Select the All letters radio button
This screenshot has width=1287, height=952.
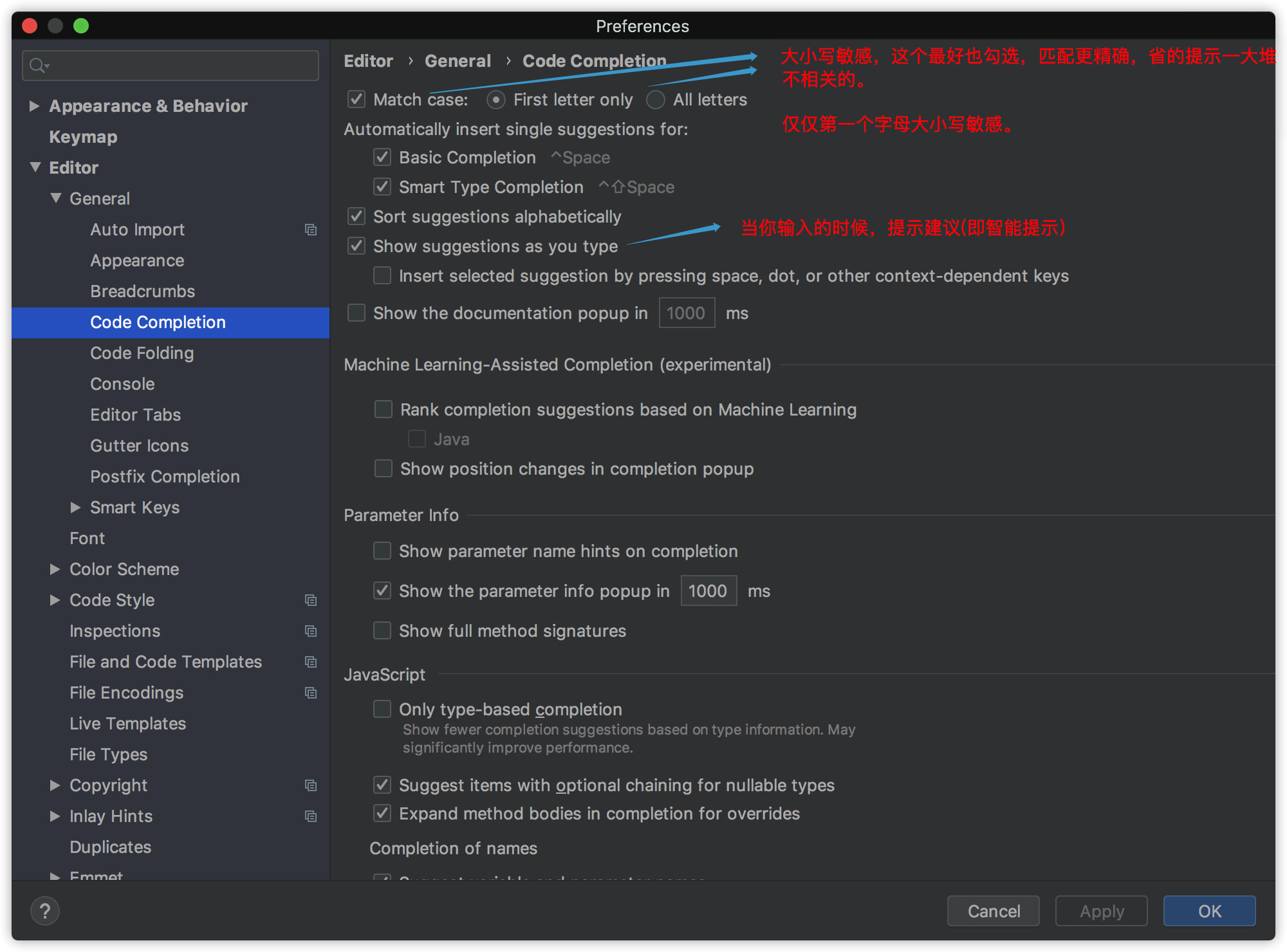[x=656, y=100]
